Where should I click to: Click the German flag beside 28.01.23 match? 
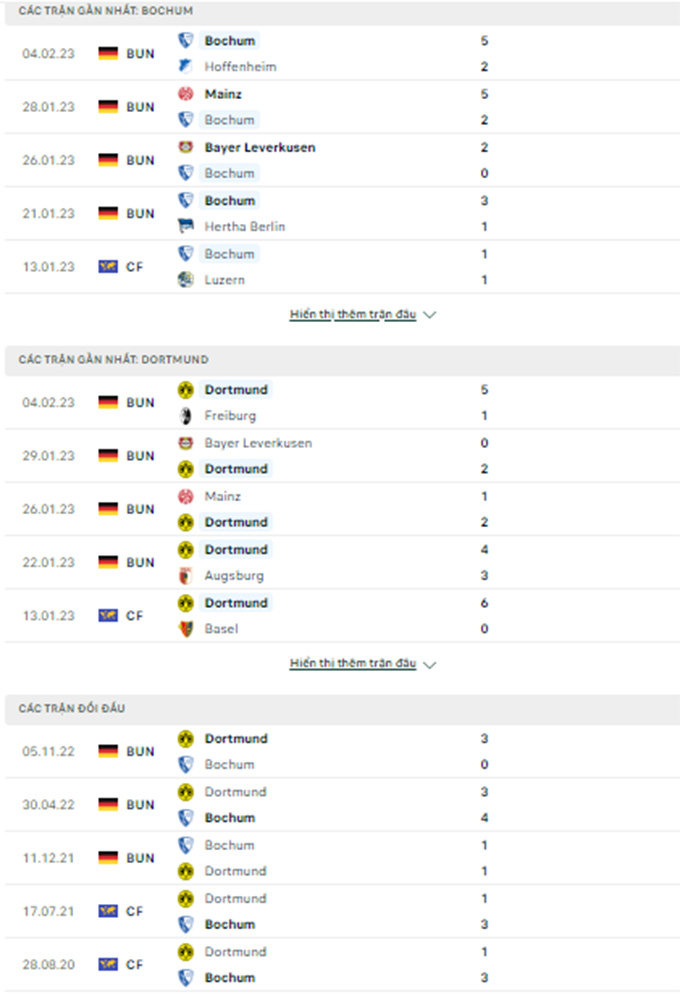(108, 107)
